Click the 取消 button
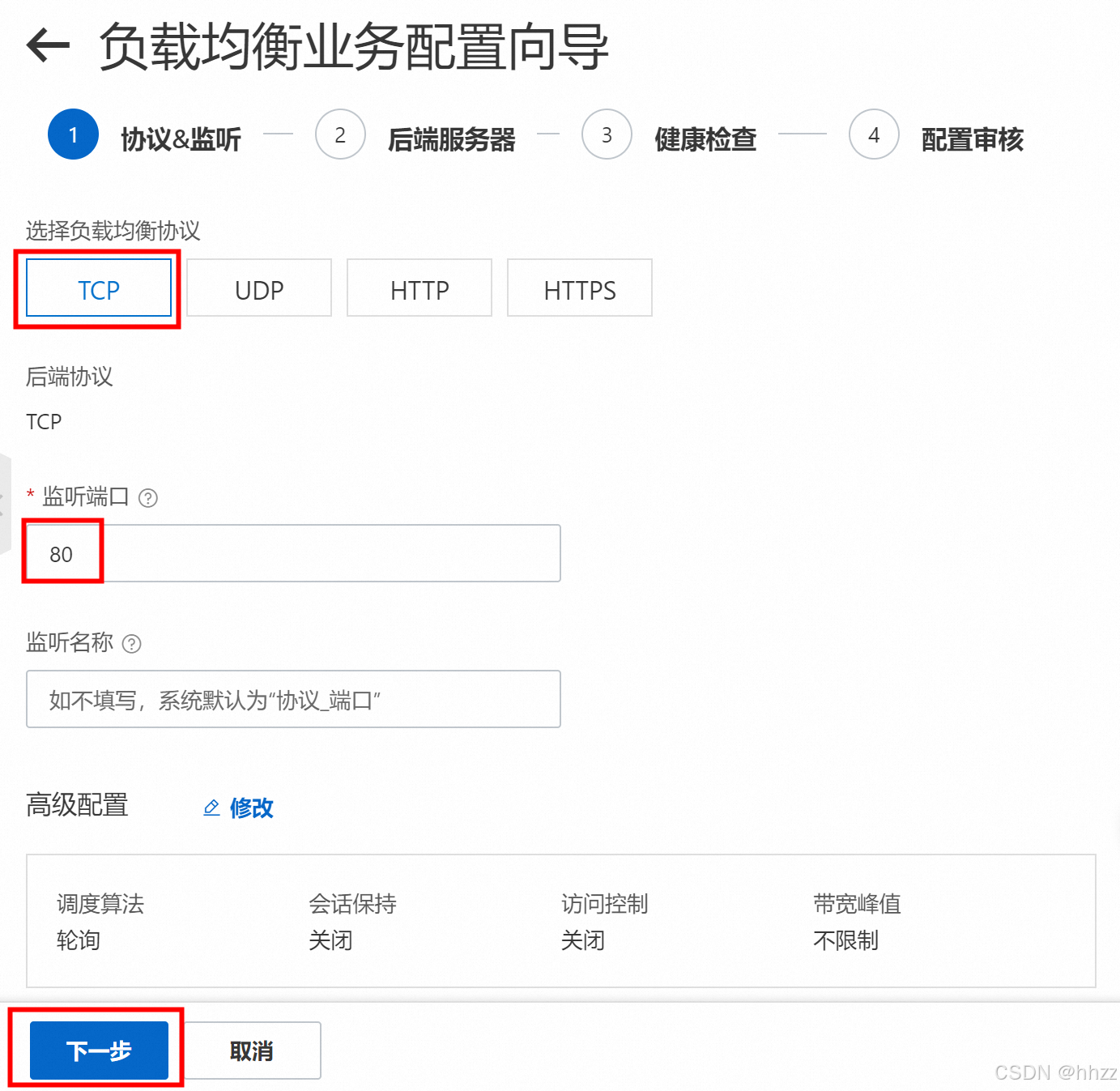The image size is (1120, 1091). [x=252, y=1051]
